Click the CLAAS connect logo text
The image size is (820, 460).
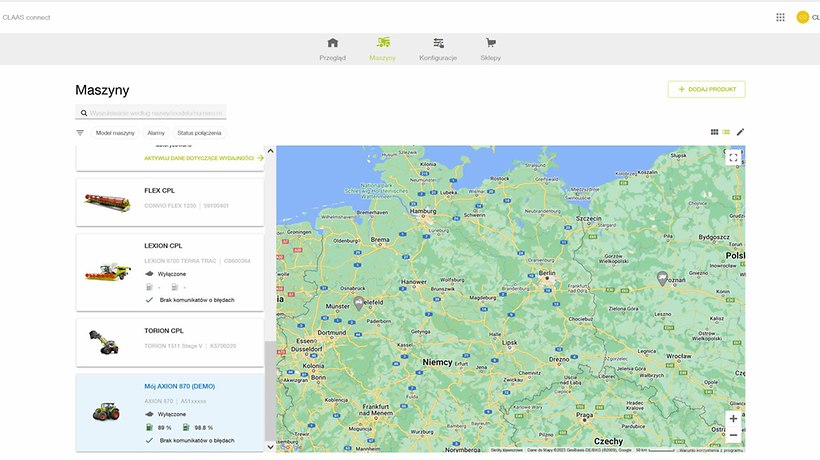[x=26, y=17]
